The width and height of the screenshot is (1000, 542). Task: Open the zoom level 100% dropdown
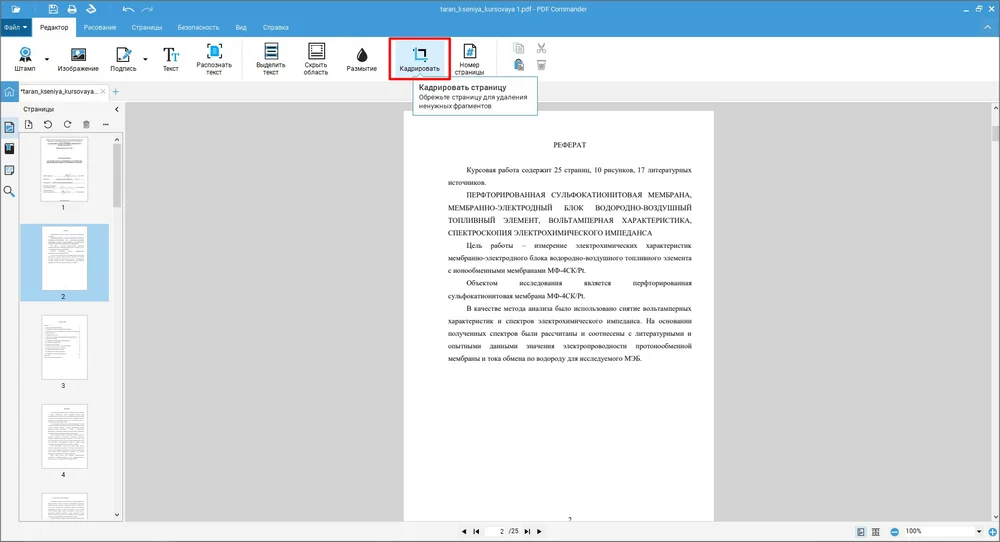pyautogui.click(x=979, y=531)
